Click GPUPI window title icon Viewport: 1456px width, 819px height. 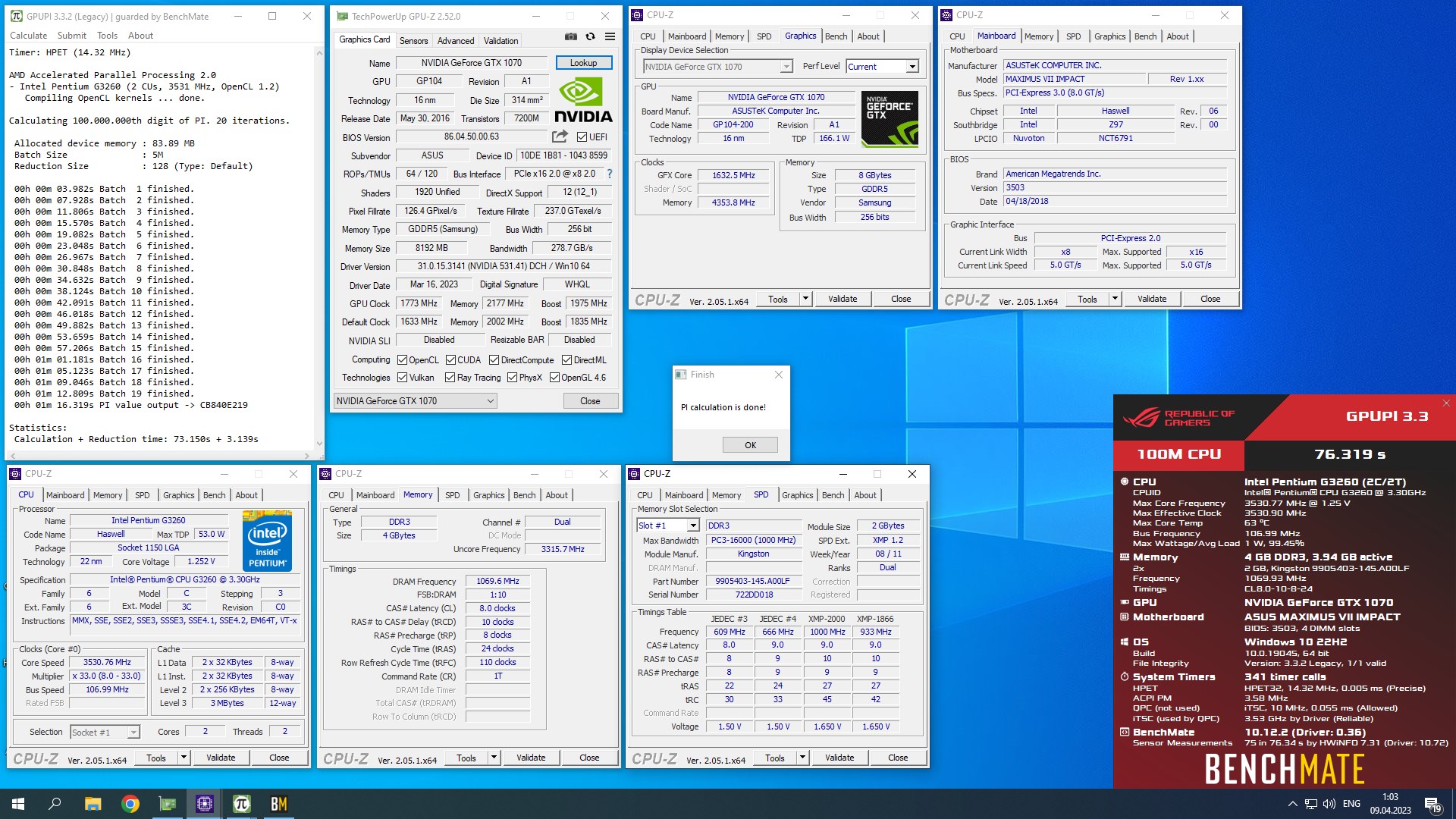coord(16,16)
